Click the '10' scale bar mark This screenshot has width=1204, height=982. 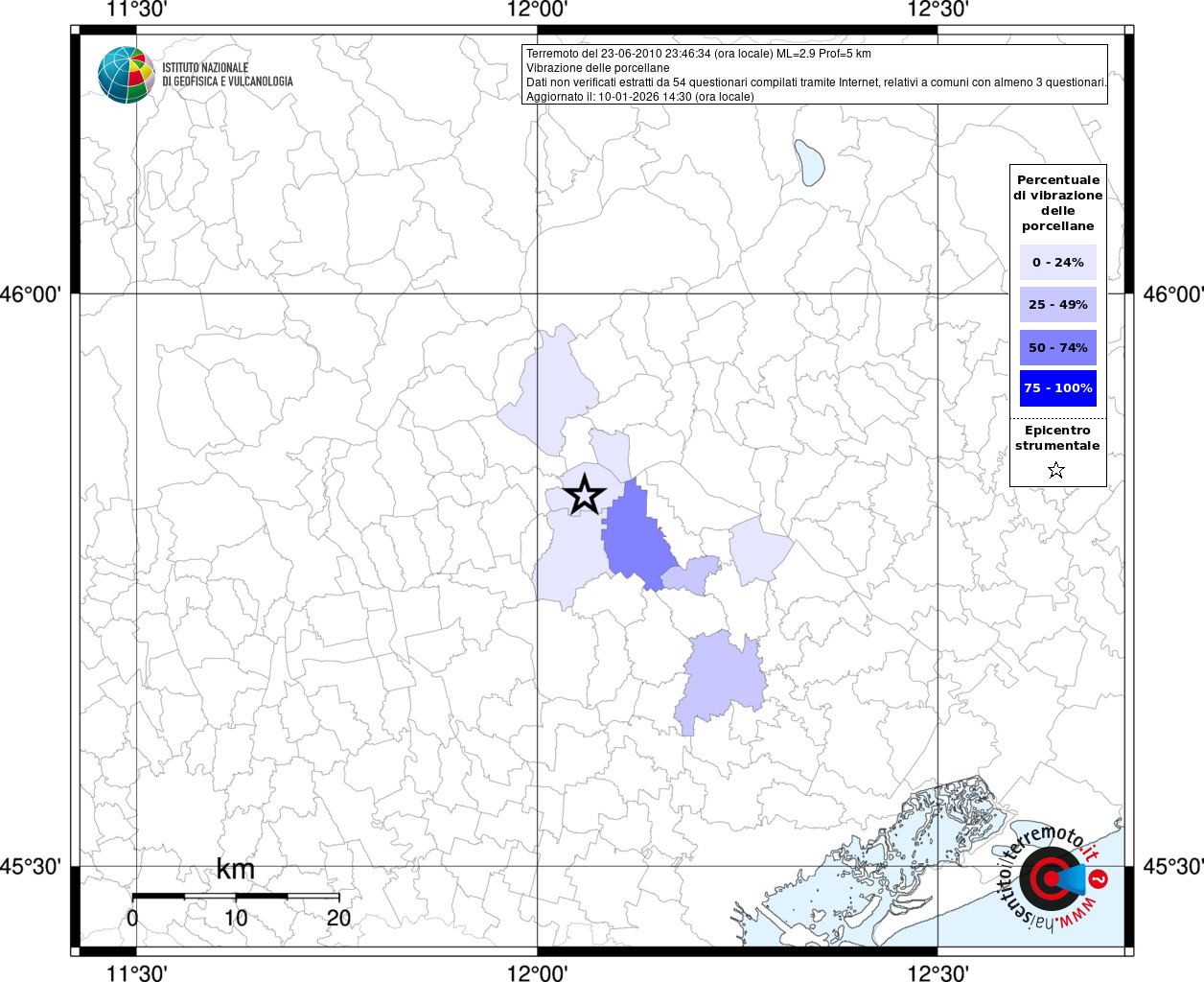[236, 918]
